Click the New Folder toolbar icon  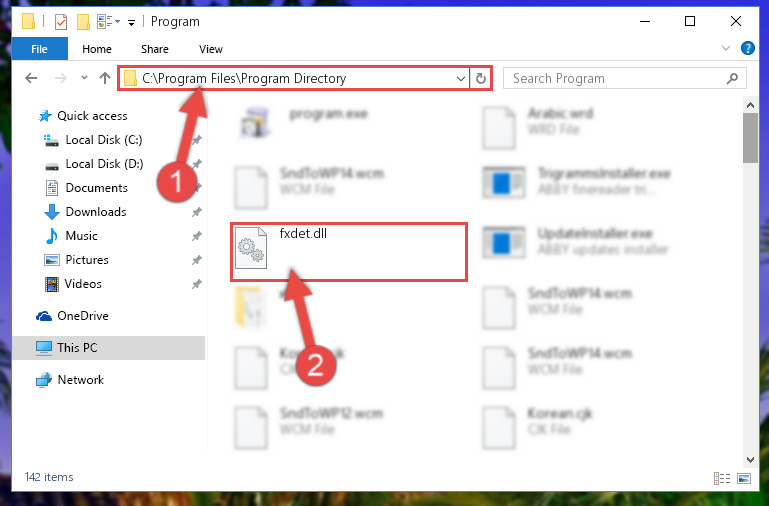(x=83, y=22)
